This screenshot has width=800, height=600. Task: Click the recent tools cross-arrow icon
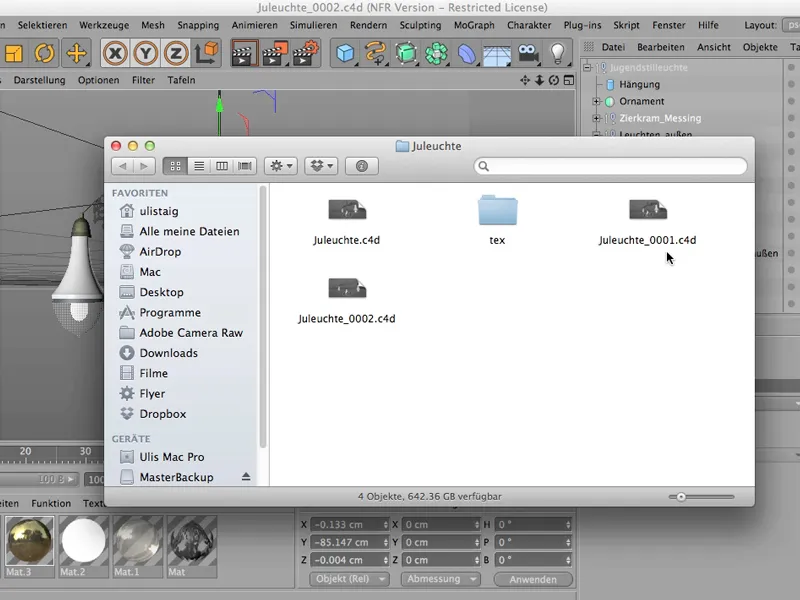[76, 53]
